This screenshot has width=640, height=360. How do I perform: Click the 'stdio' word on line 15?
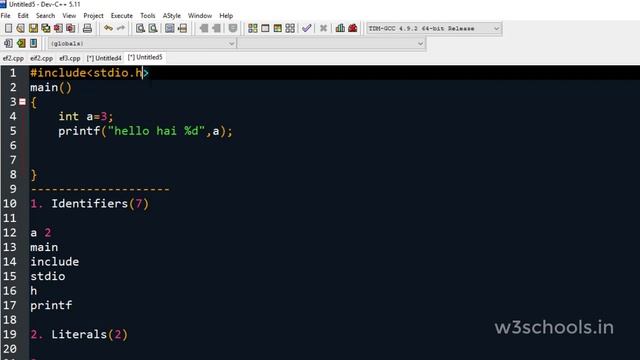[x=48, y=276]
